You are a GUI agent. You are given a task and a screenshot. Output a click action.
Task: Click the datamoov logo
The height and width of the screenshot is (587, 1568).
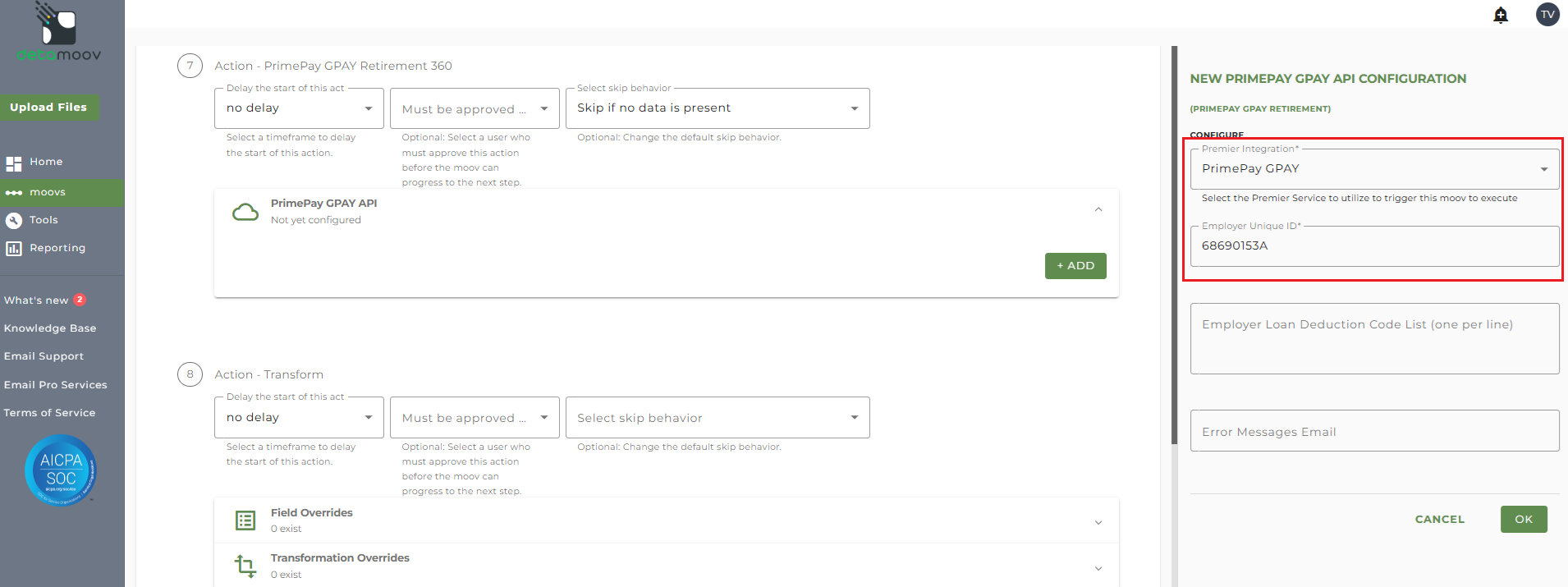[x=59, y=33]
